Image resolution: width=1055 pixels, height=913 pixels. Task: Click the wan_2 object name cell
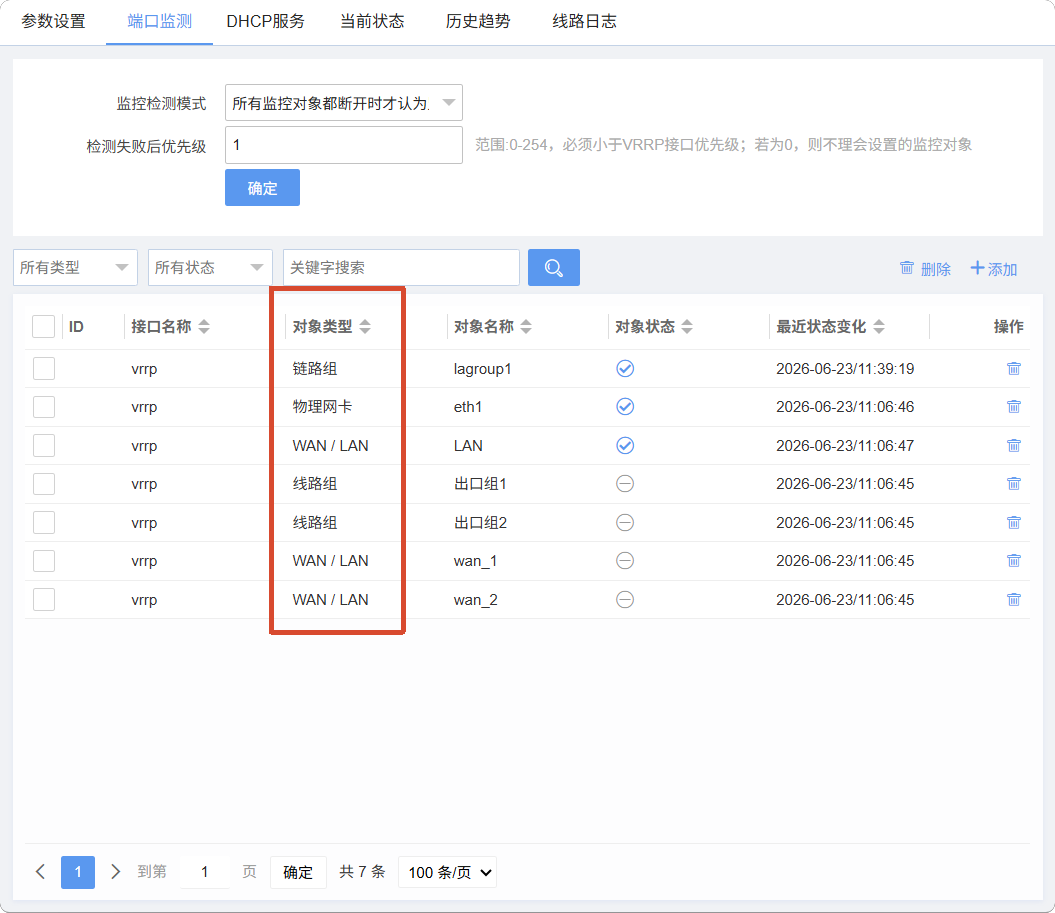475,599
